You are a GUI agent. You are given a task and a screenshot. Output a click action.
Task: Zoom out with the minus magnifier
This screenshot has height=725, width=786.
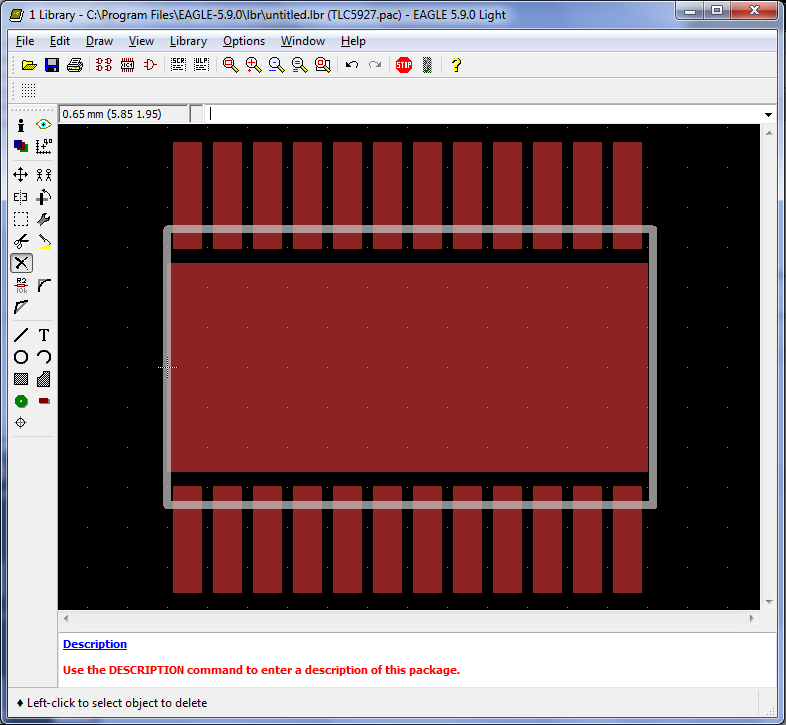[x=277, y=65]
